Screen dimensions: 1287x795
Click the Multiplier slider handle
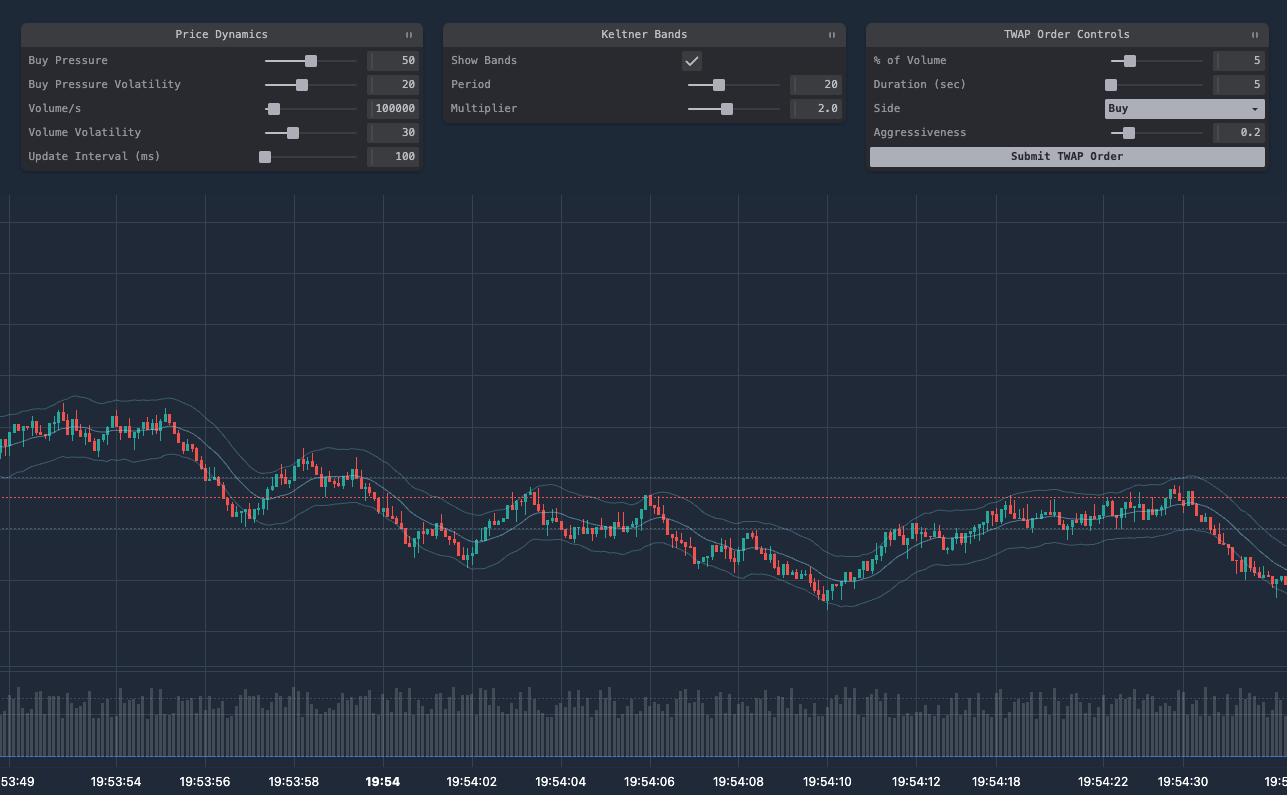pyautogui.click(x=727, y=109)
